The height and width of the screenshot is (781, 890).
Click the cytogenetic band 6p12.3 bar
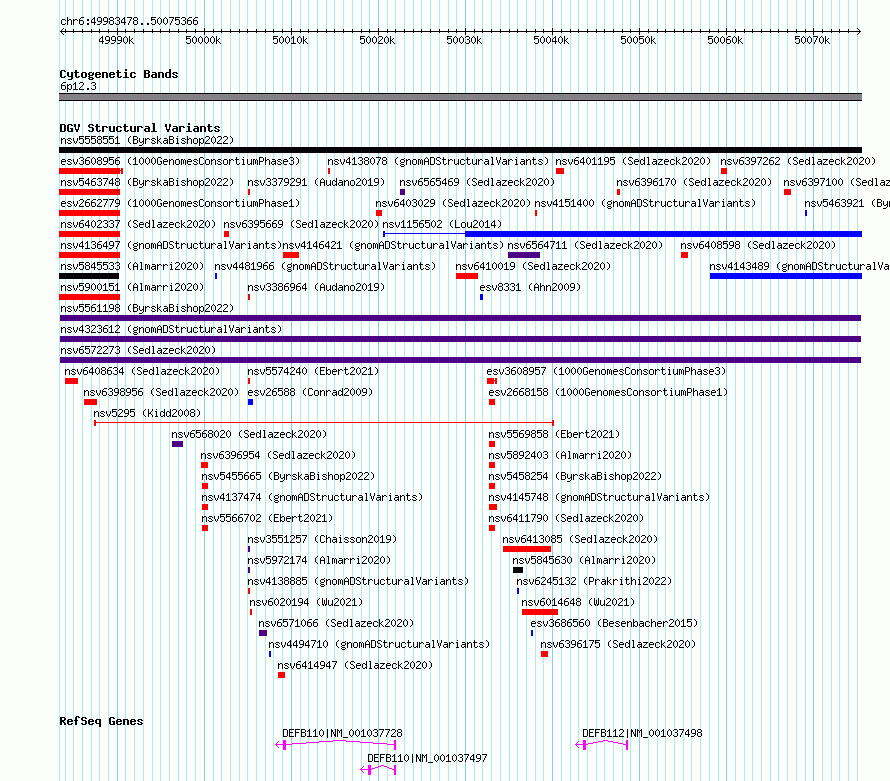click(x=460, y=97)
